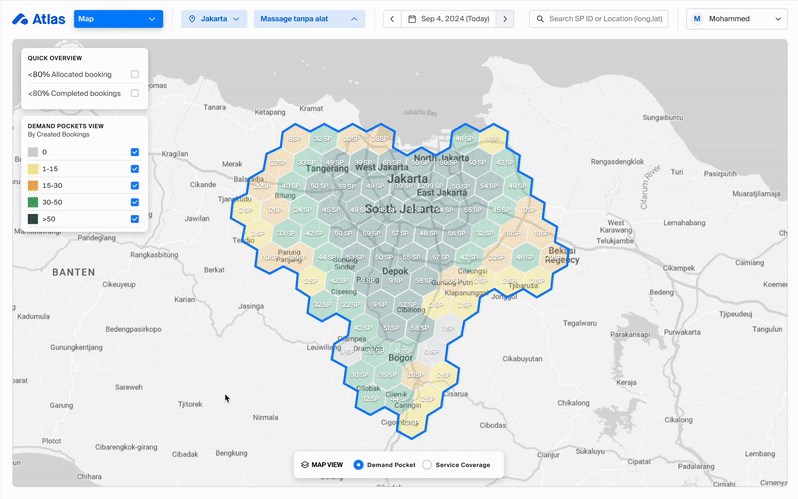Go to next date with right arrow
The height and width of the screenshot is (499, 798).
506,18
